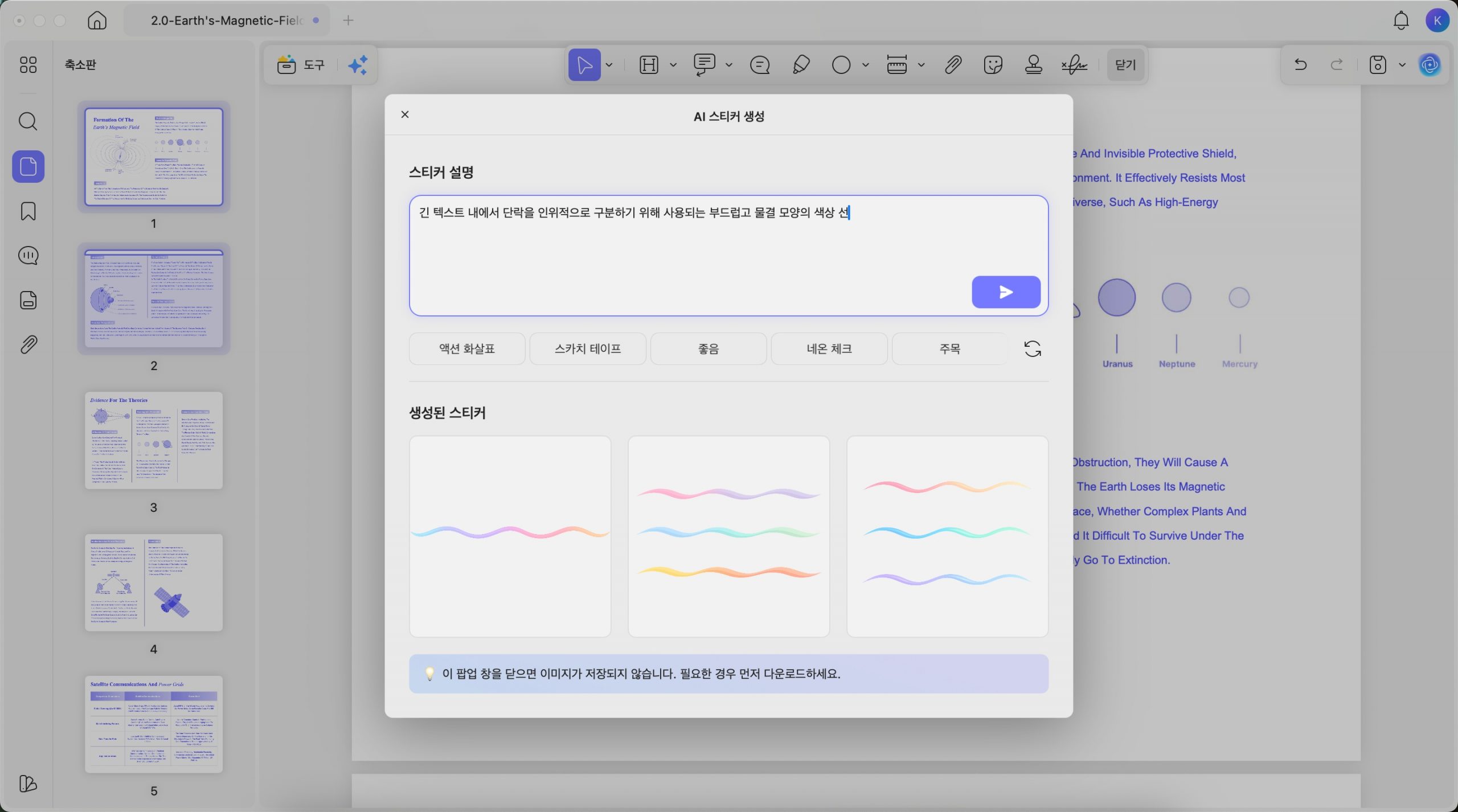Switch to the 2.0-Earth's-Magnetic-Field document tab
1458x812 pixels.
227,20
